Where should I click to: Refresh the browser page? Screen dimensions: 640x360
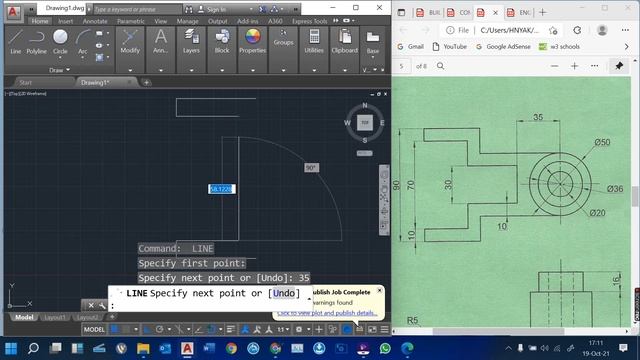pyautogui.click(x=577, y=30)
